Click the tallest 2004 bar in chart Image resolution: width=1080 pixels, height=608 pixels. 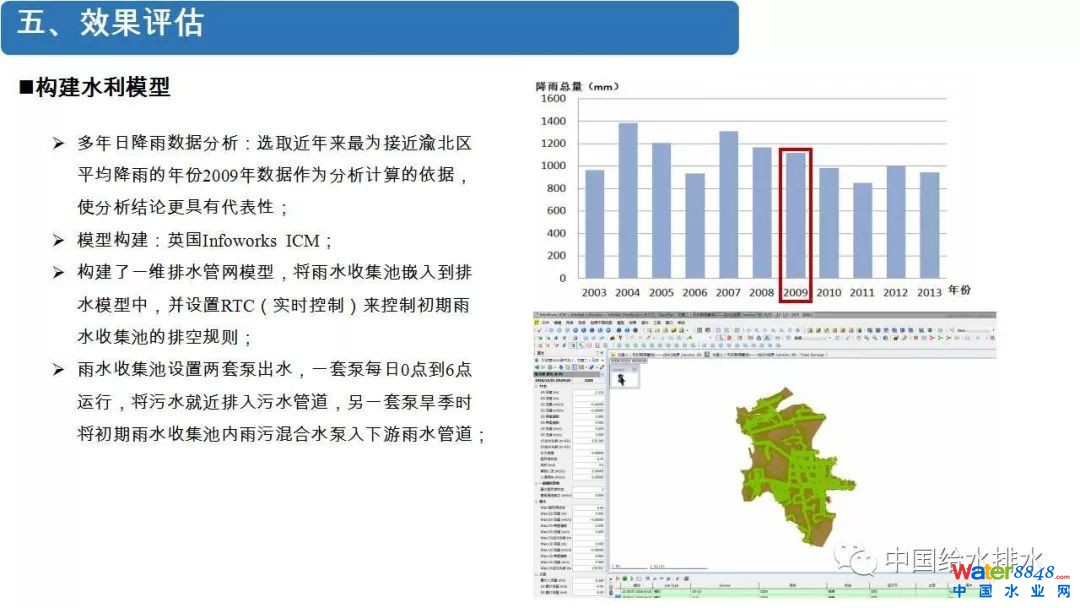coord(628,200)
